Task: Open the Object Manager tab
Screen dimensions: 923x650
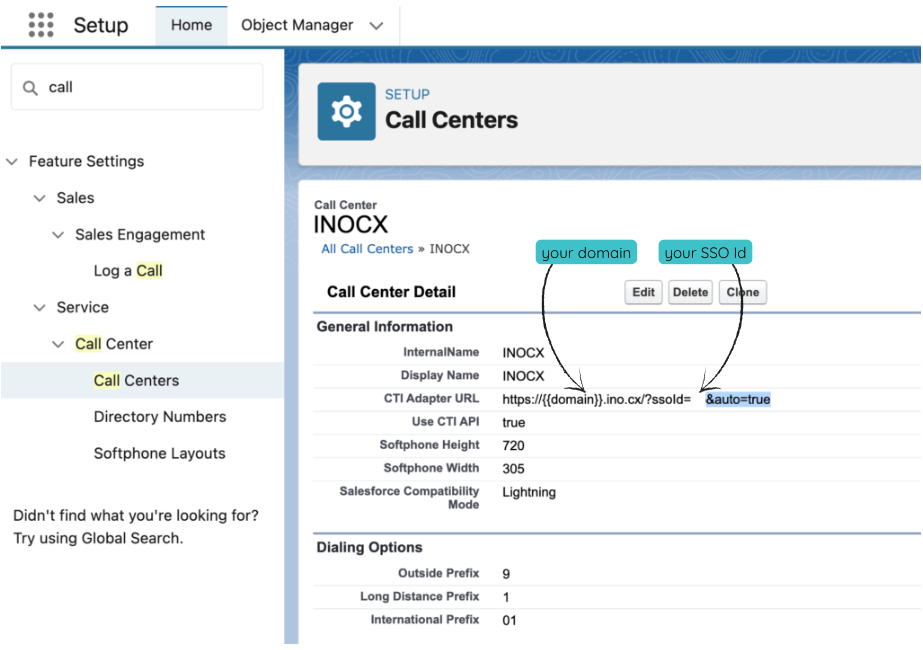Action: [x=297, y=25]
